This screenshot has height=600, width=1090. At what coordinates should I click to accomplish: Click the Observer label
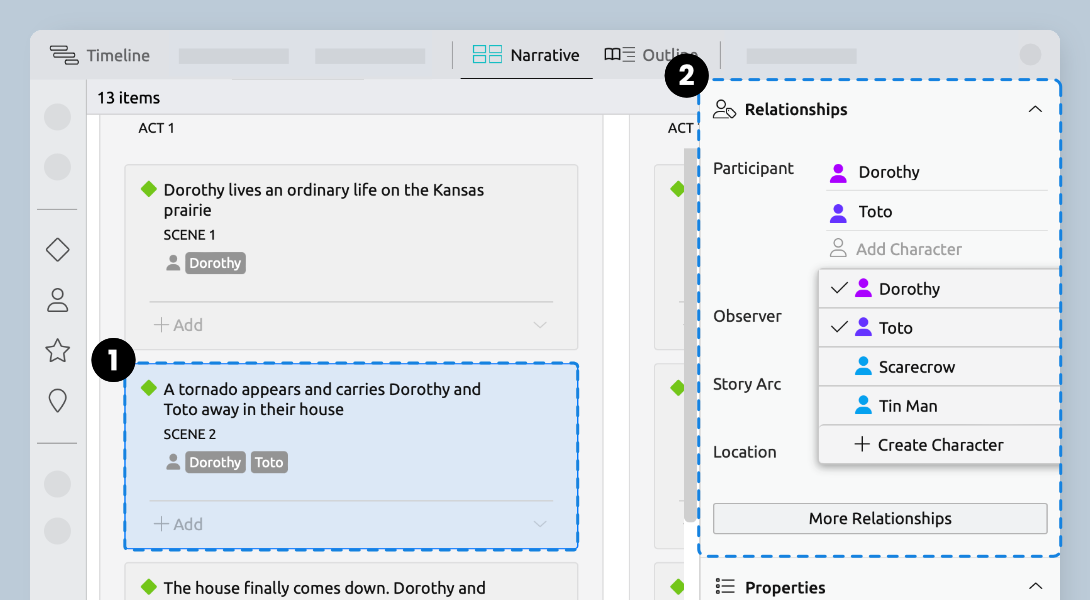point(747,316)
